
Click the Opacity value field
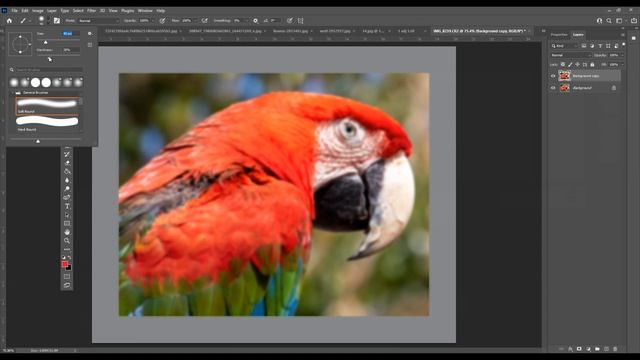[145, 20]
